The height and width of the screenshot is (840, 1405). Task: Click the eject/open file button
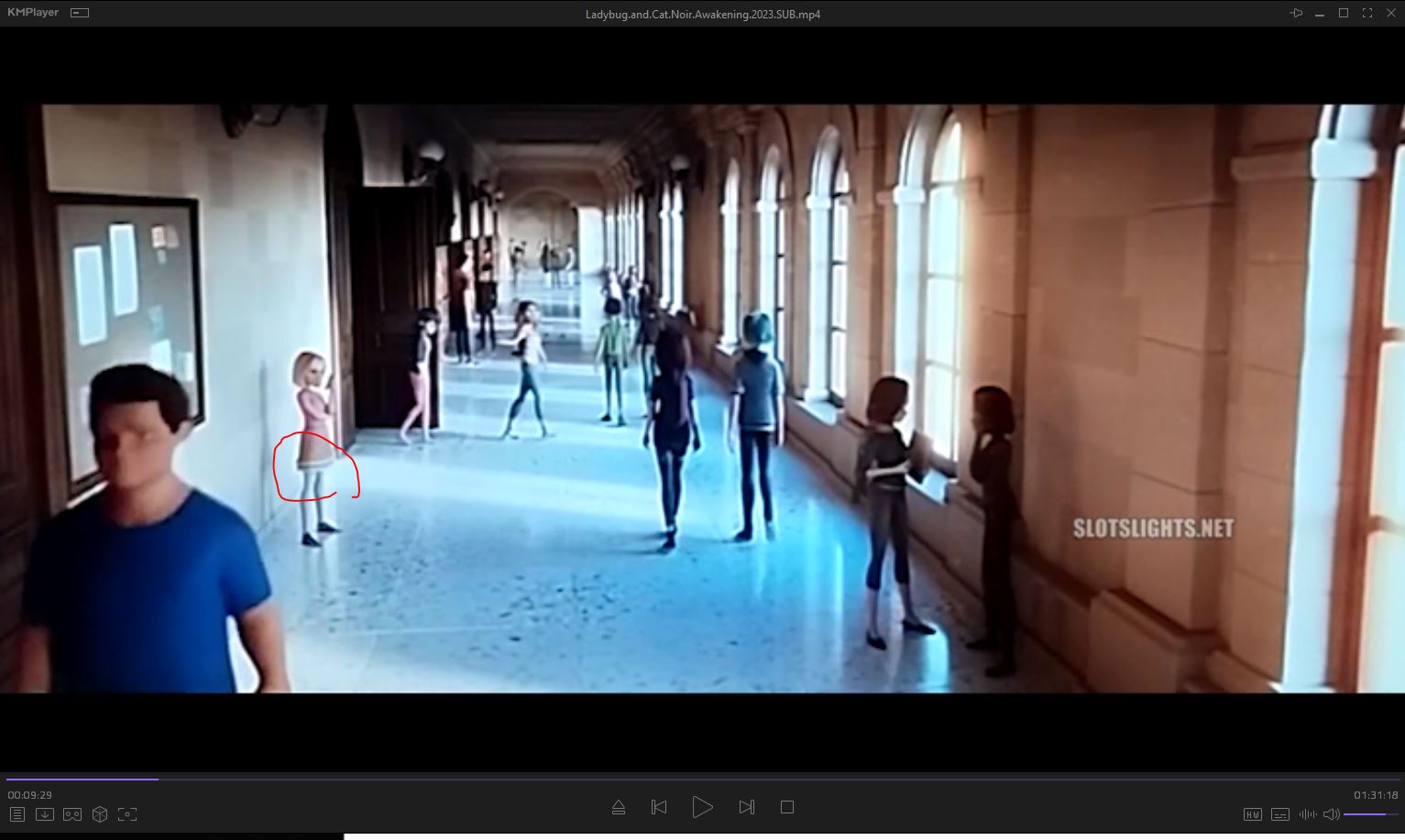point(618,807)
